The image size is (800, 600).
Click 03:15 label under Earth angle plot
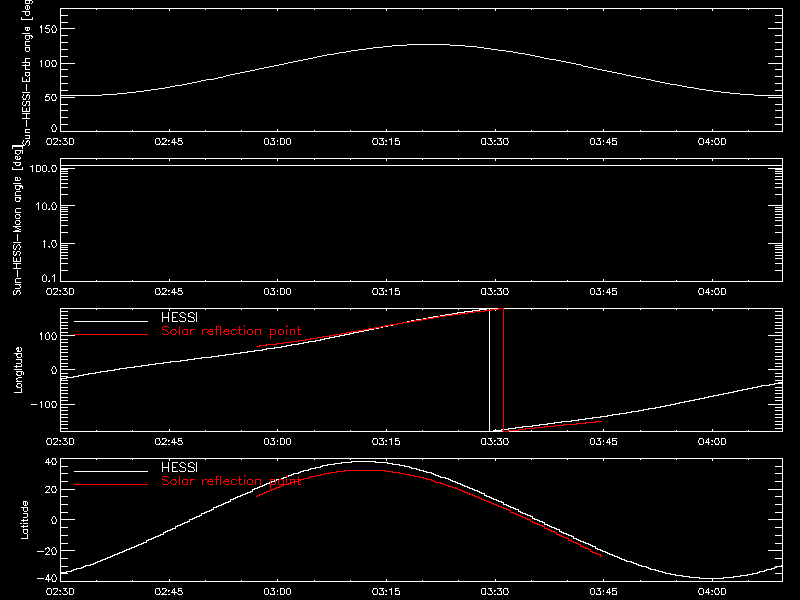(x=386, y=141)
